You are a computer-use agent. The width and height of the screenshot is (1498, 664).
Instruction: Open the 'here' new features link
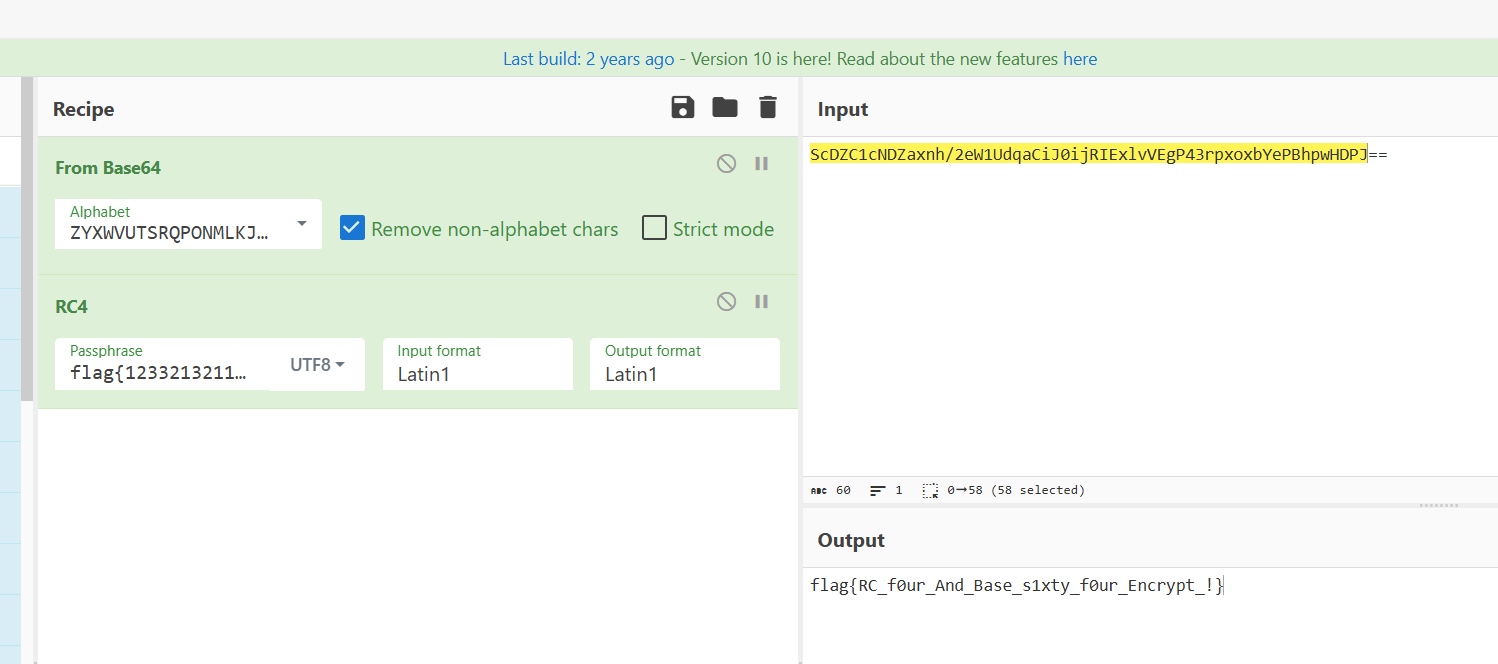(1080, 59)
